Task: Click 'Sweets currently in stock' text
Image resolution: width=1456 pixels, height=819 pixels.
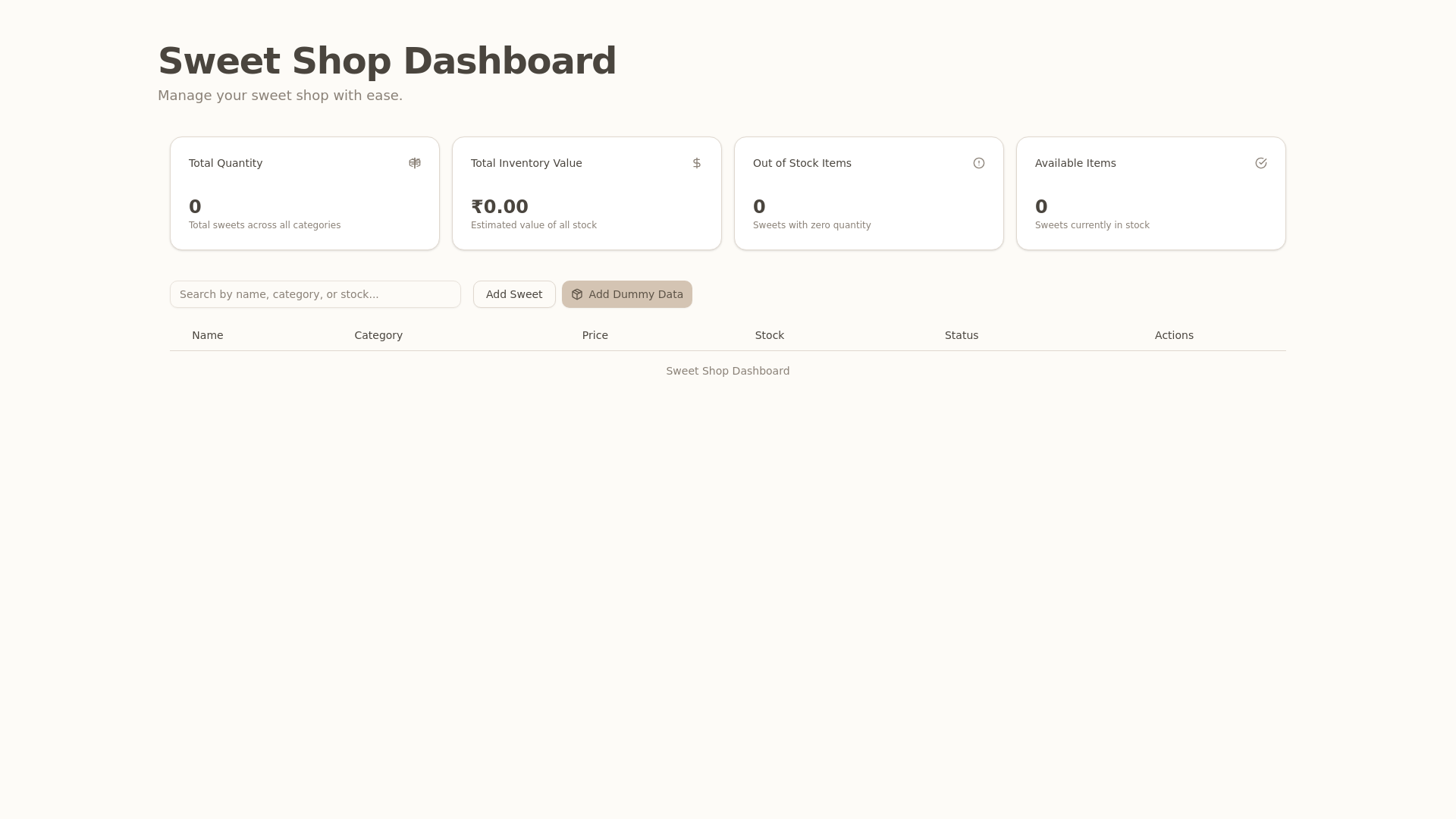Action: pyautogui.click(x=1092, y=225)
